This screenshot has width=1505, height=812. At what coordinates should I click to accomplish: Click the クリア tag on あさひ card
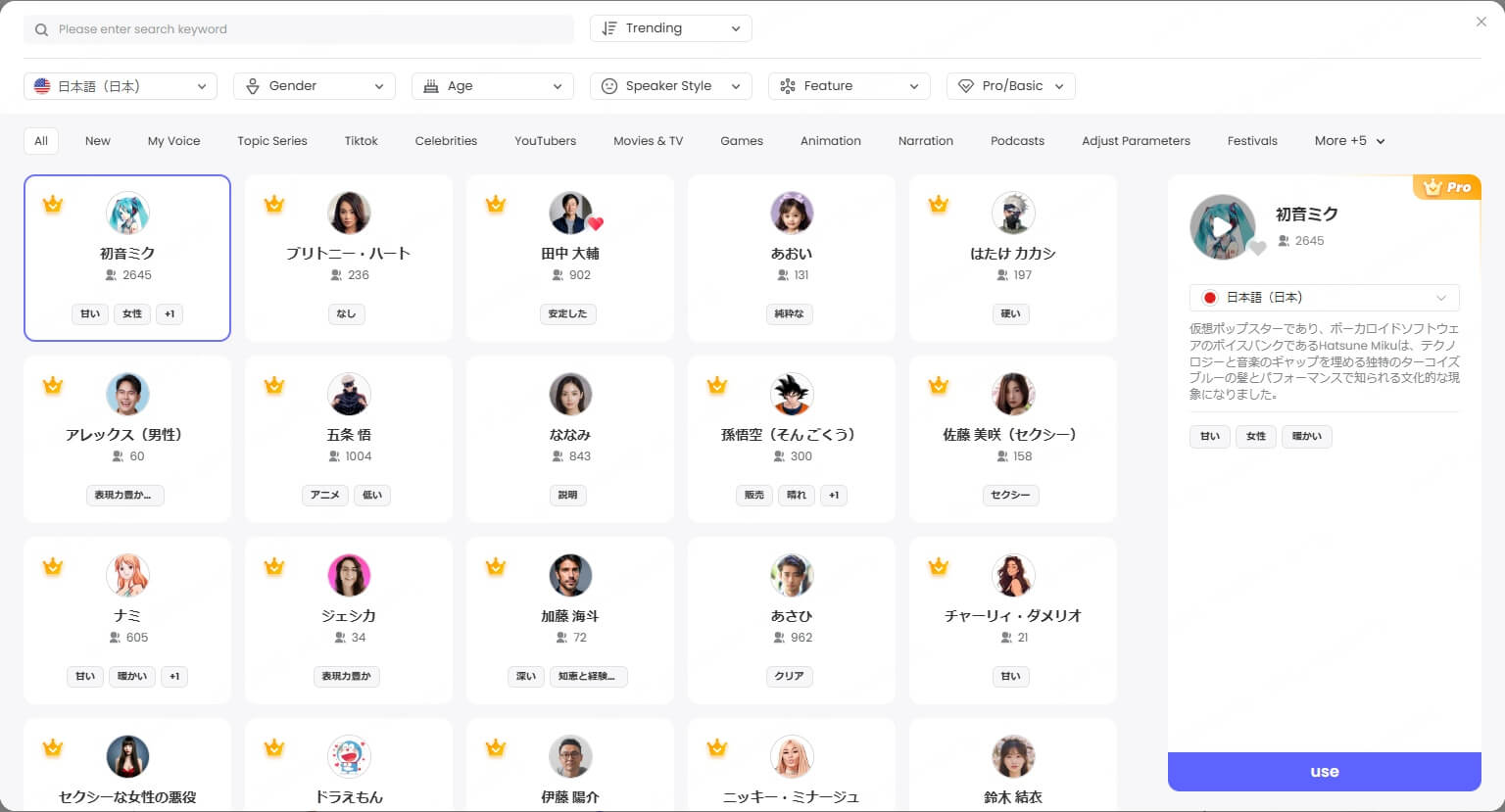tap(789, 677)
